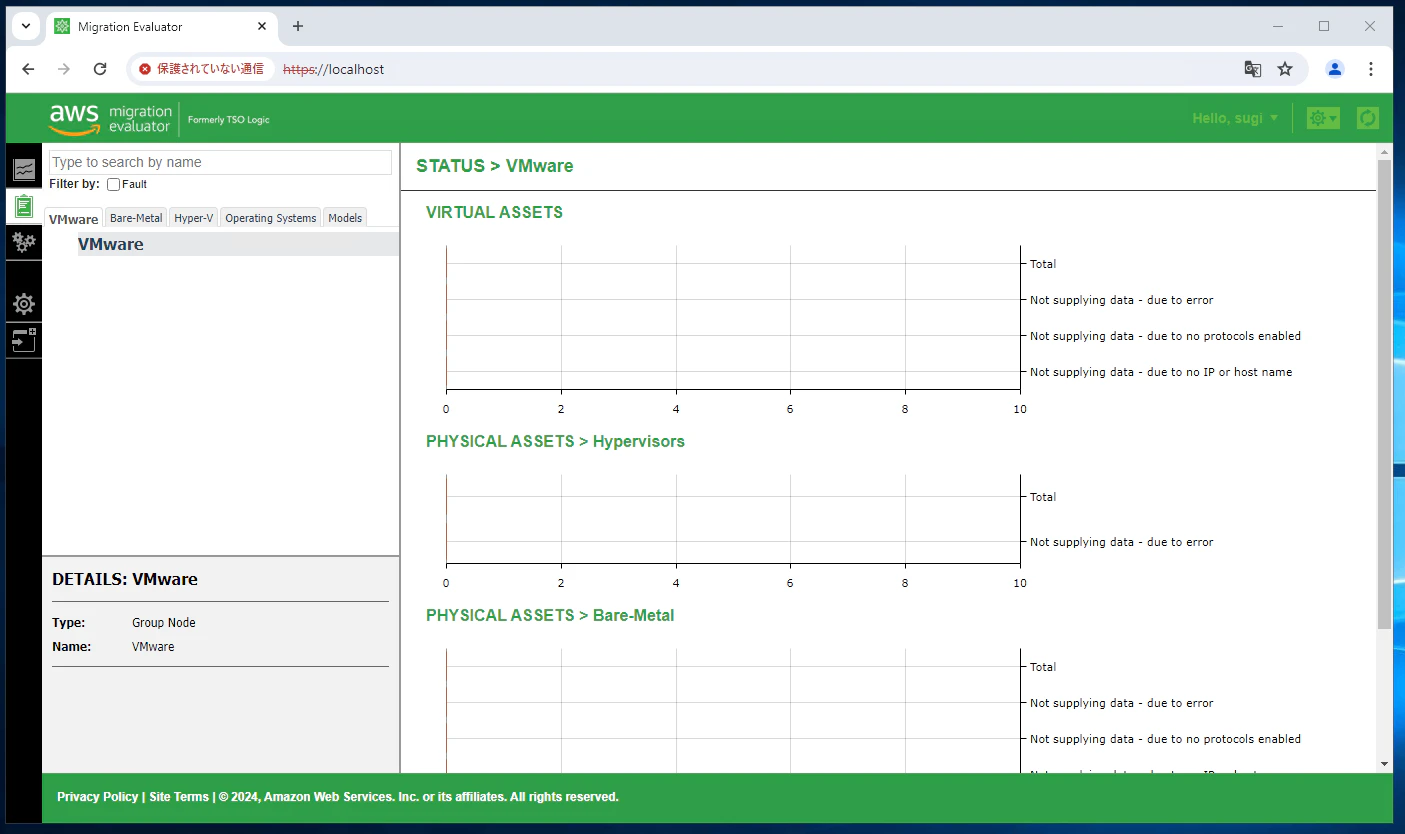This screenshot has width=1405, height=834.
Task: Click the not secure connection warning
Action: (x=202, y=69)
